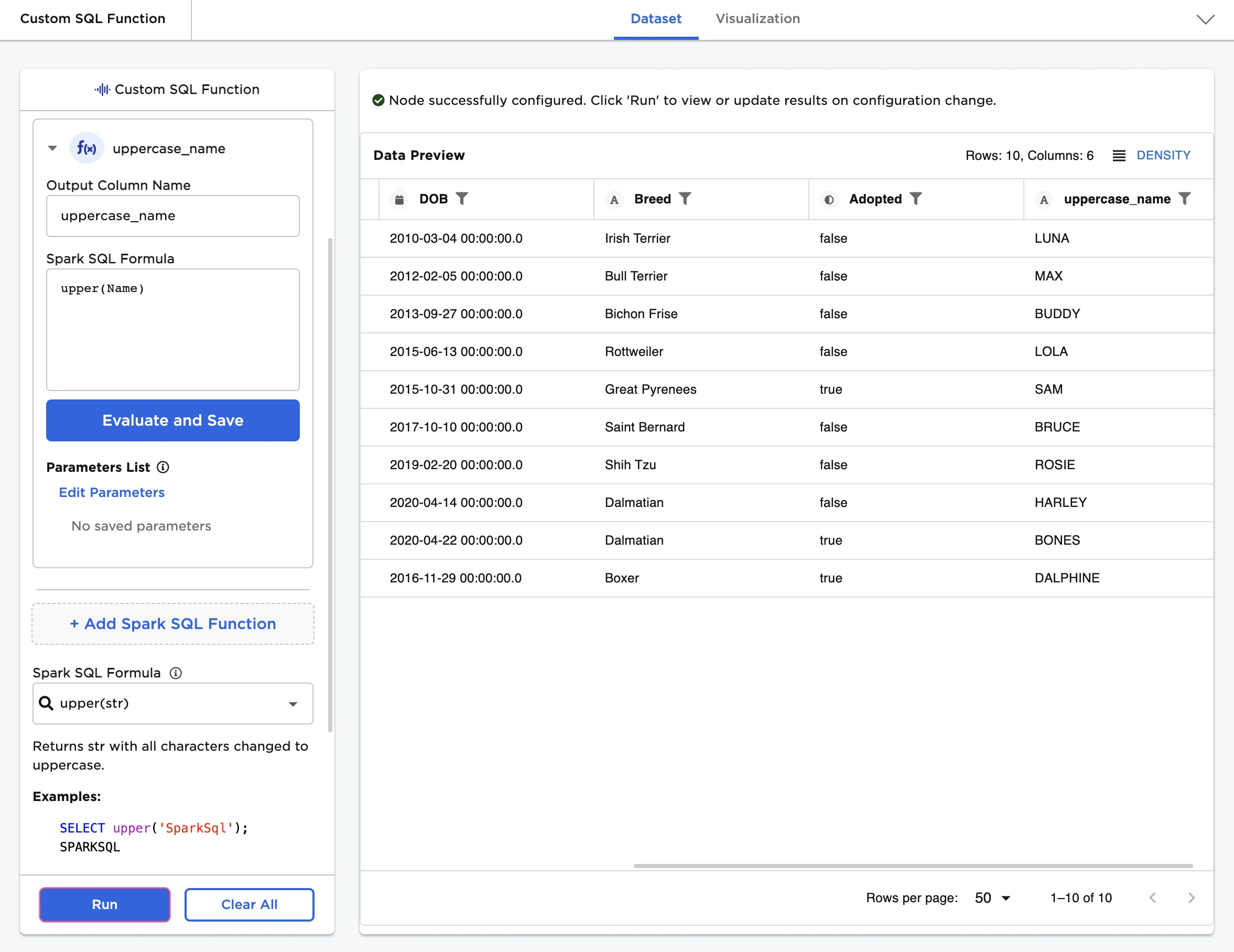Click the SELECT upper('SparkSql') example code
Viewport: 1234px width, 952px height.
coord(154,828)
